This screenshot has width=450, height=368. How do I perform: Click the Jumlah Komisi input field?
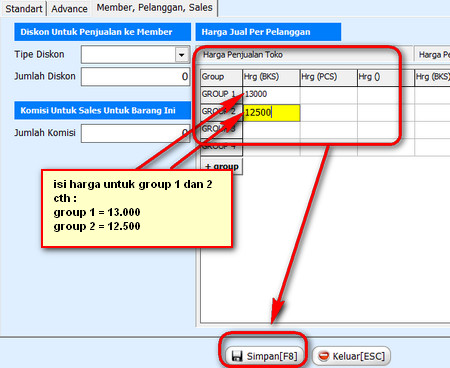click(135, 133)
